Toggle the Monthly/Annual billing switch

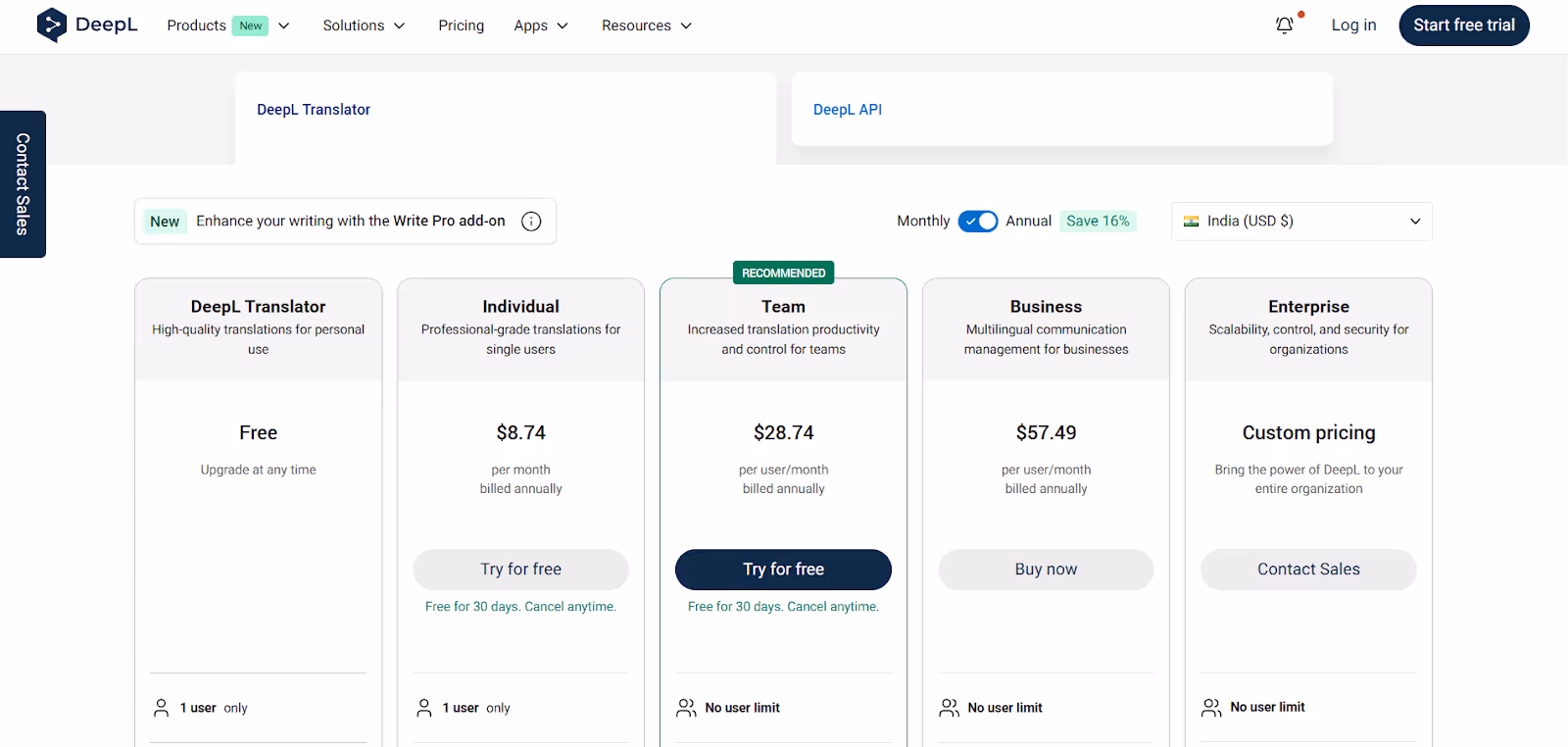click(978, 222)
